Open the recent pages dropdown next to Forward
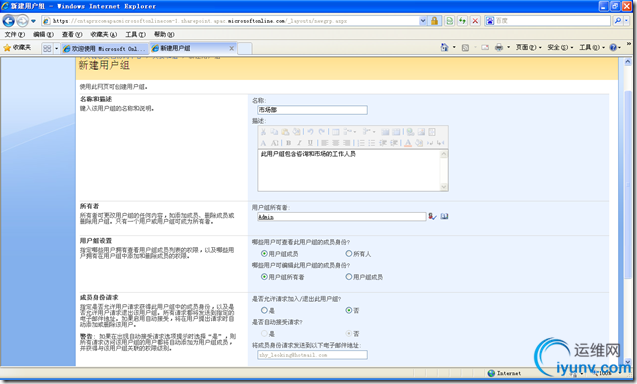 pyautogui.click(x=33, y=21)
